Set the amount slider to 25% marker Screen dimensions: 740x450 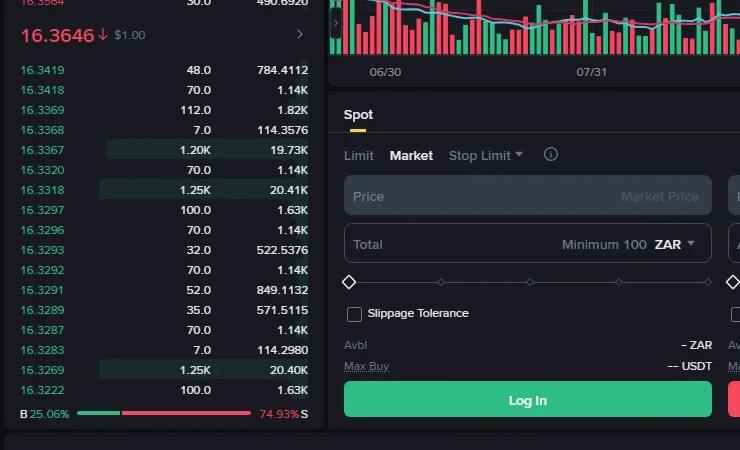click(440, 282)
